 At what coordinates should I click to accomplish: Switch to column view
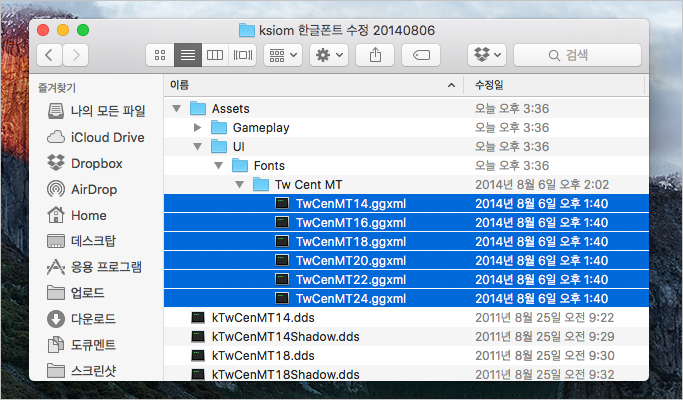215,55
